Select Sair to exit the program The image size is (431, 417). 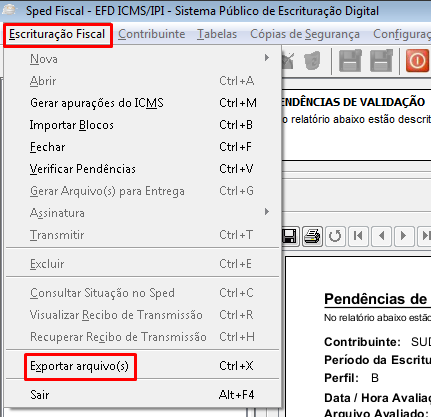(x=143, y=395)
